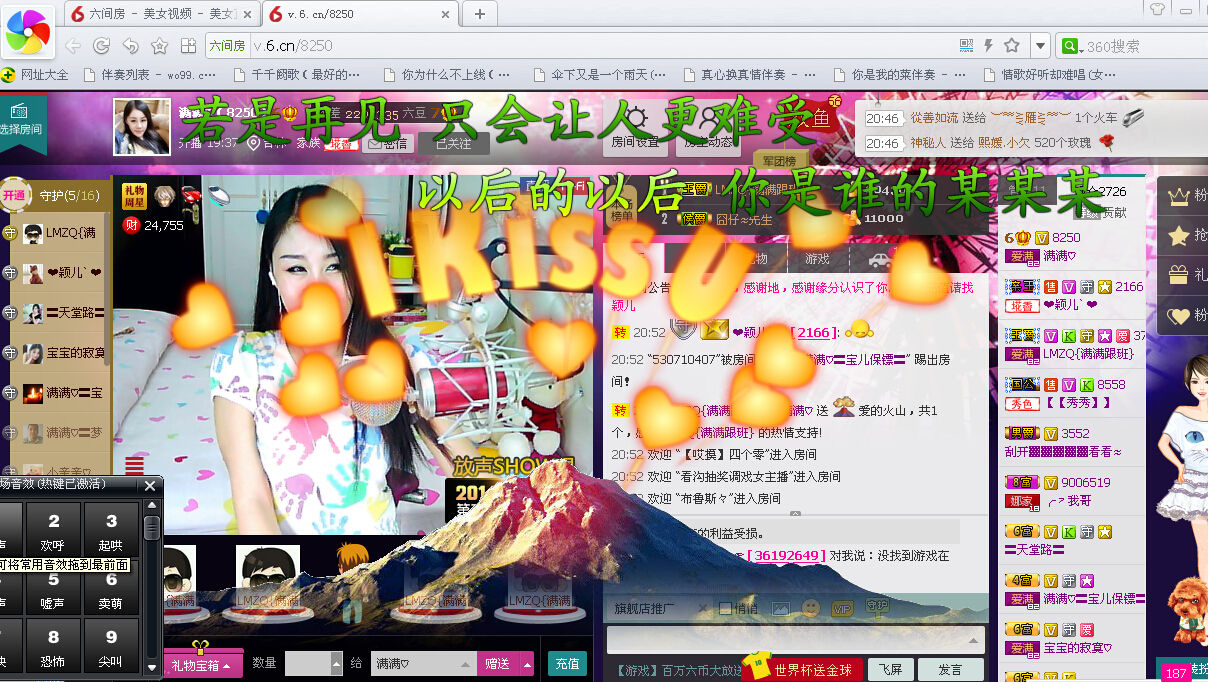The image size is (1208, 682).
Task: Click sound effect 8 恐怖
Action: tap(53, 647)
